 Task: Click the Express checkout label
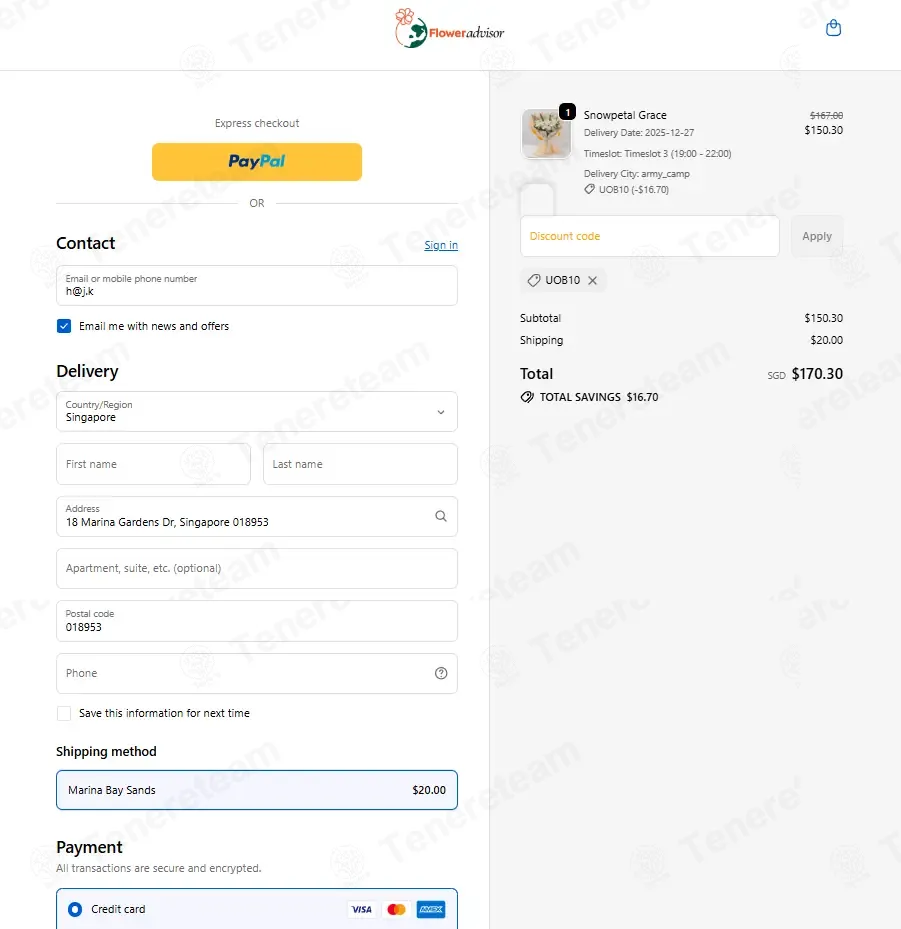(x=256, y=123)
